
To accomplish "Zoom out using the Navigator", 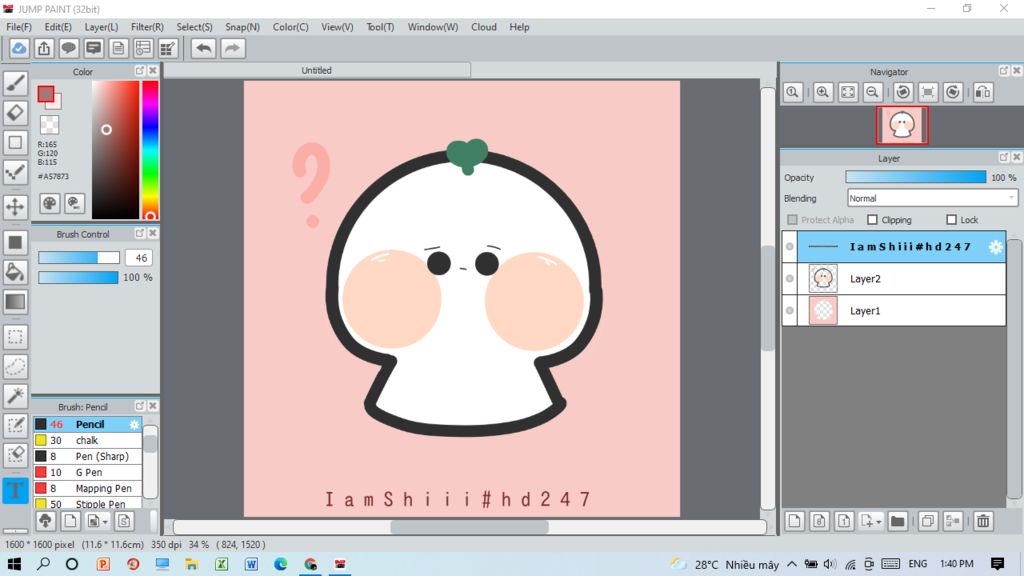I will point(872,92).
